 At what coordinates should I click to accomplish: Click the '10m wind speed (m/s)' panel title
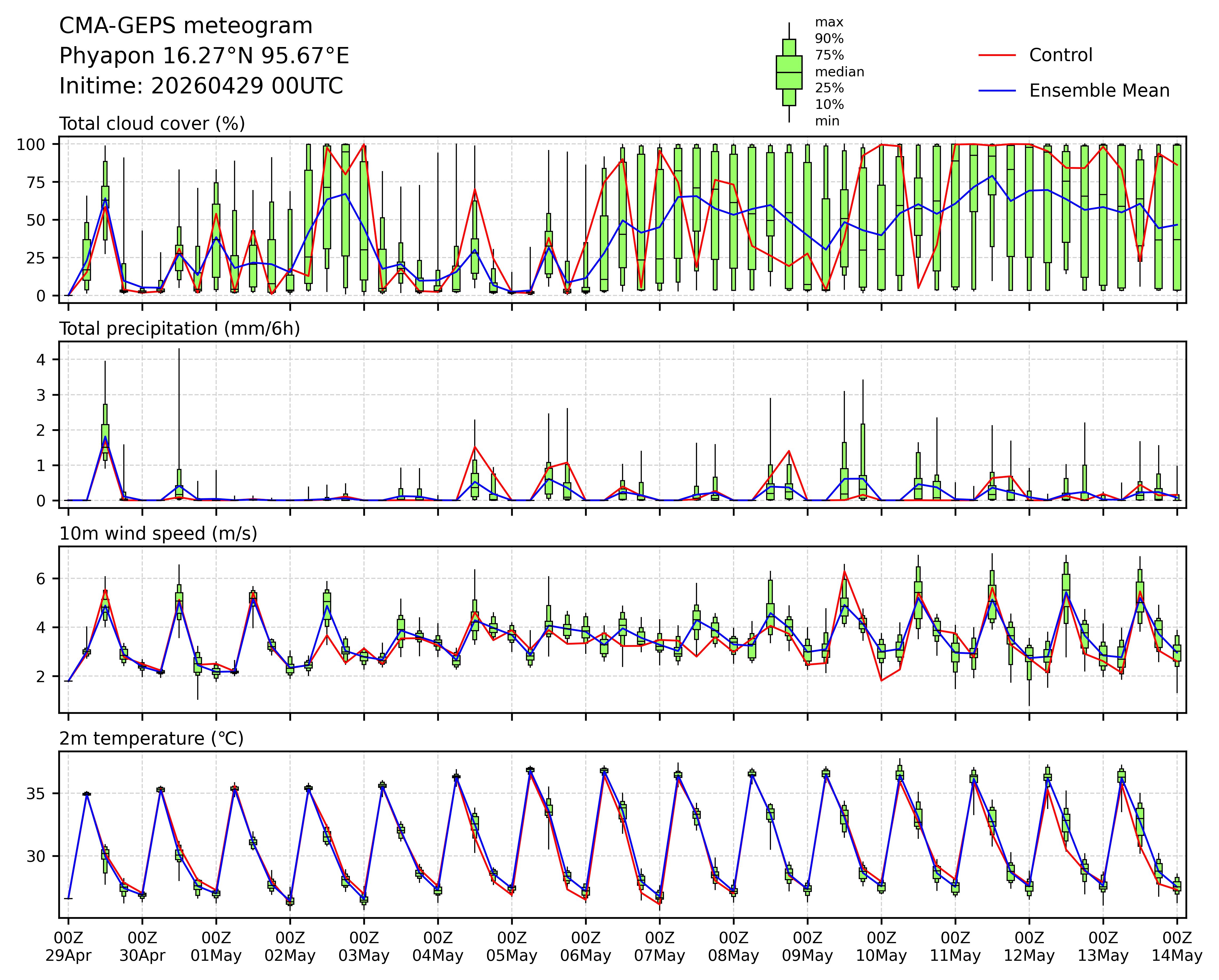[158, 533]
